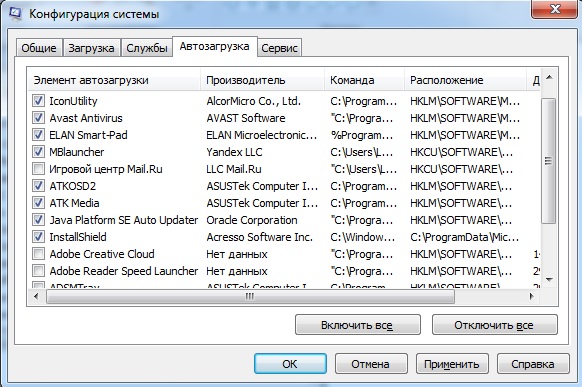582x387 pixels.
Task: Enable Adobe Reader Speed Launcher checkbox
Action: click(38, 271)
